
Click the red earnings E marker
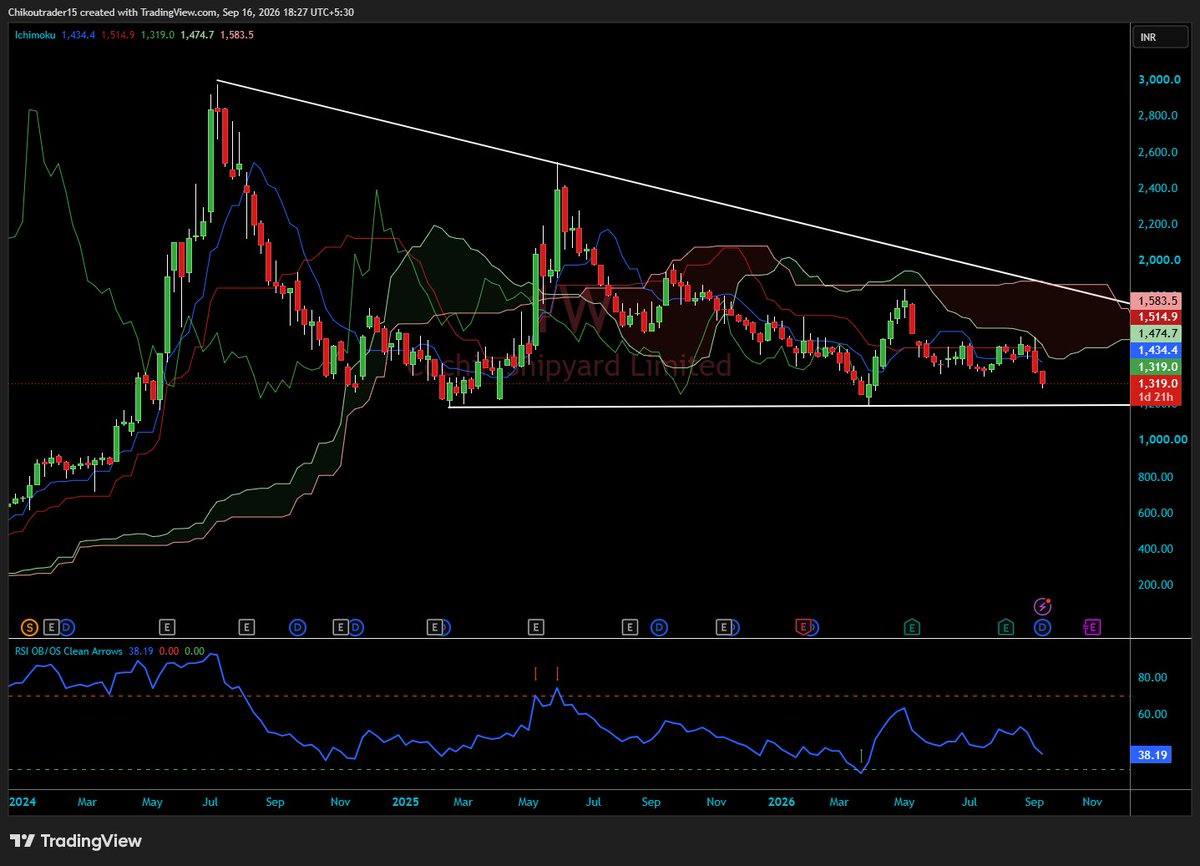pos(802,627)
